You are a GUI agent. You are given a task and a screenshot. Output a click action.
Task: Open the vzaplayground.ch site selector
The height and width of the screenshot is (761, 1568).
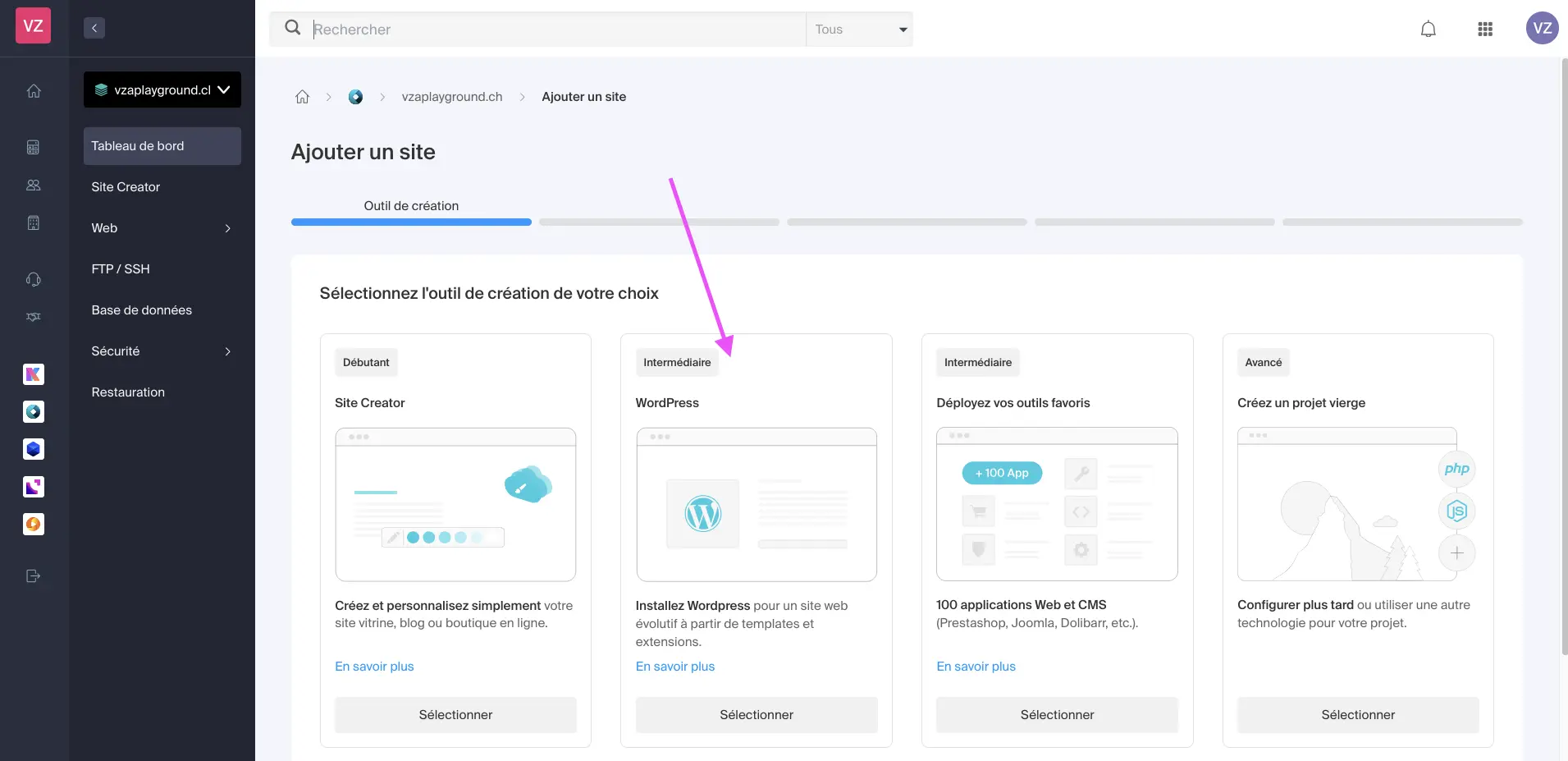[162, 89]
